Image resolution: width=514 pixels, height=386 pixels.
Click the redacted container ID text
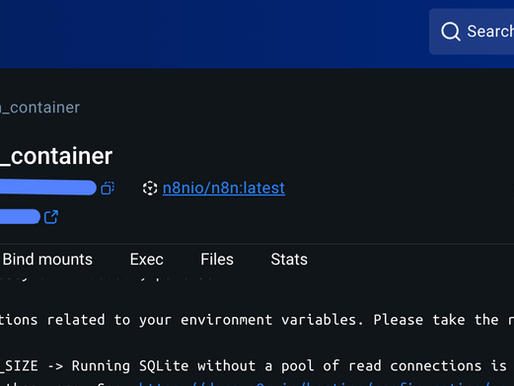pyautogui.click(x=48, y=188)
